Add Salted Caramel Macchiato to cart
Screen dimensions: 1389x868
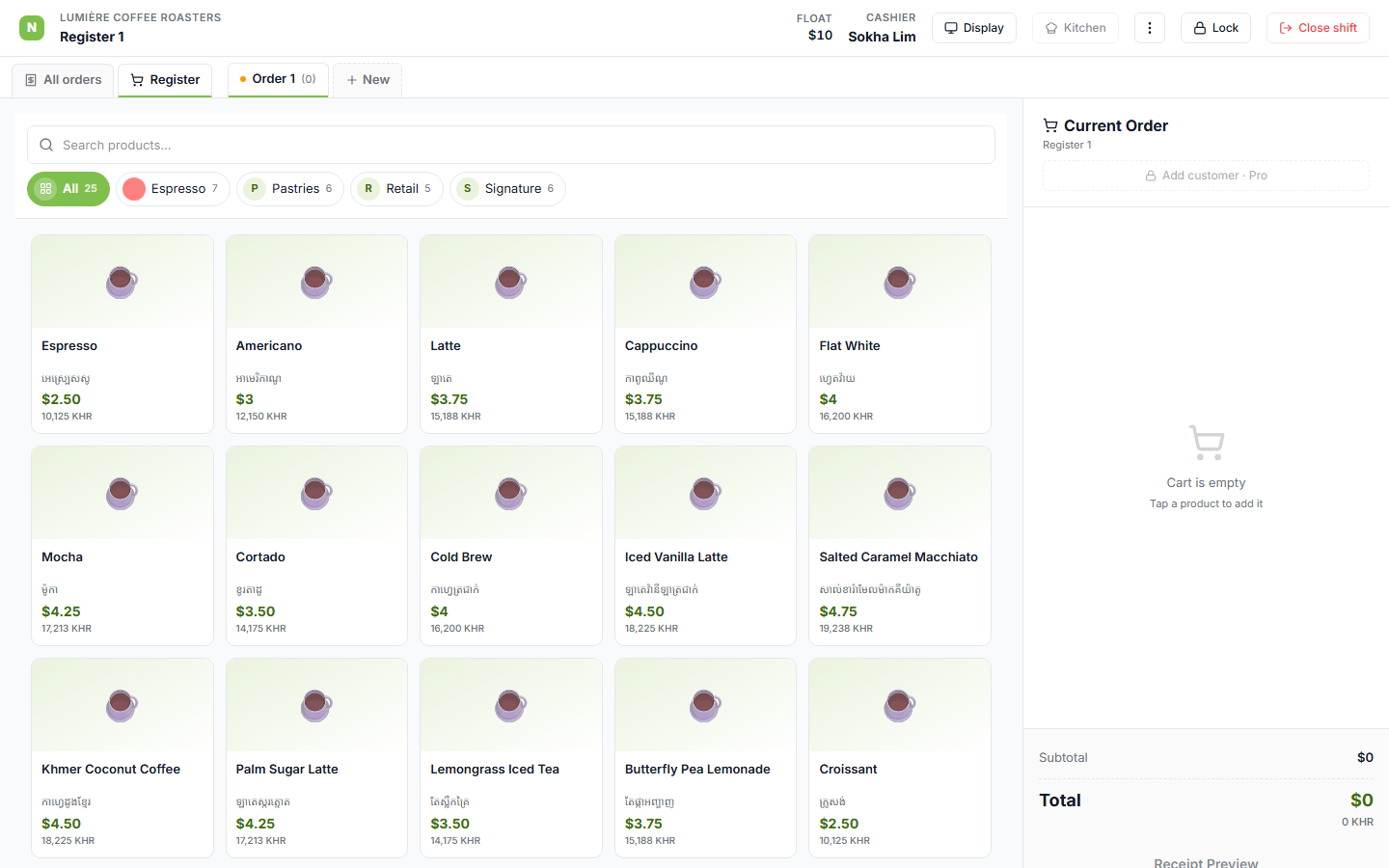click(900, 546)
